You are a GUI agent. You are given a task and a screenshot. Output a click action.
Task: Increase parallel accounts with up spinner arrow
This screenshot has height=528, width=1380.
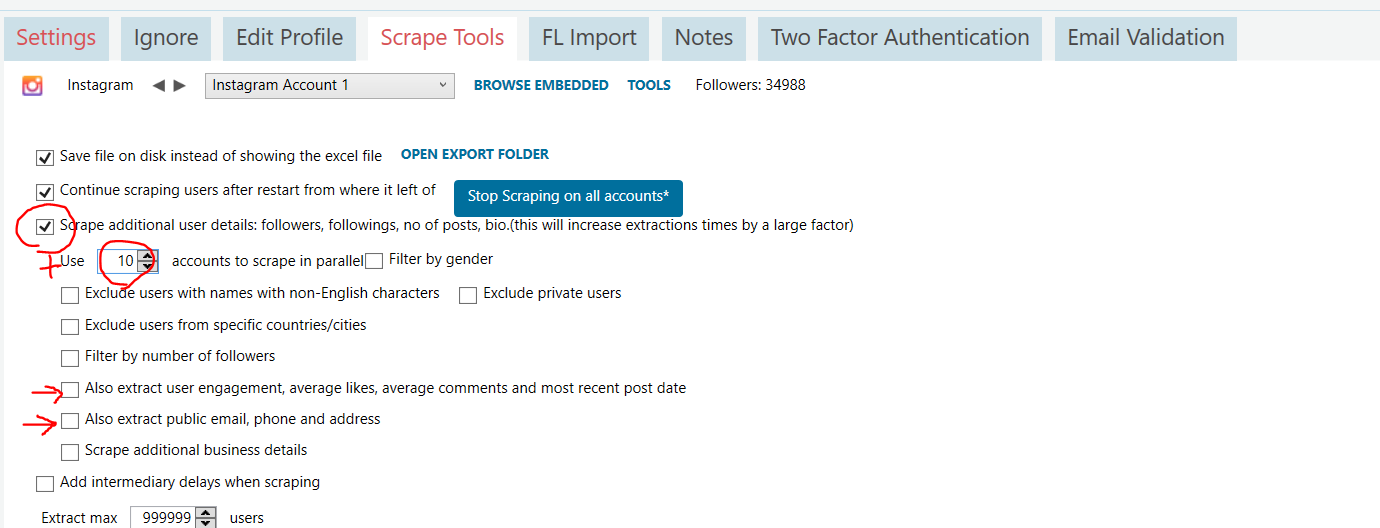(147, 256)
